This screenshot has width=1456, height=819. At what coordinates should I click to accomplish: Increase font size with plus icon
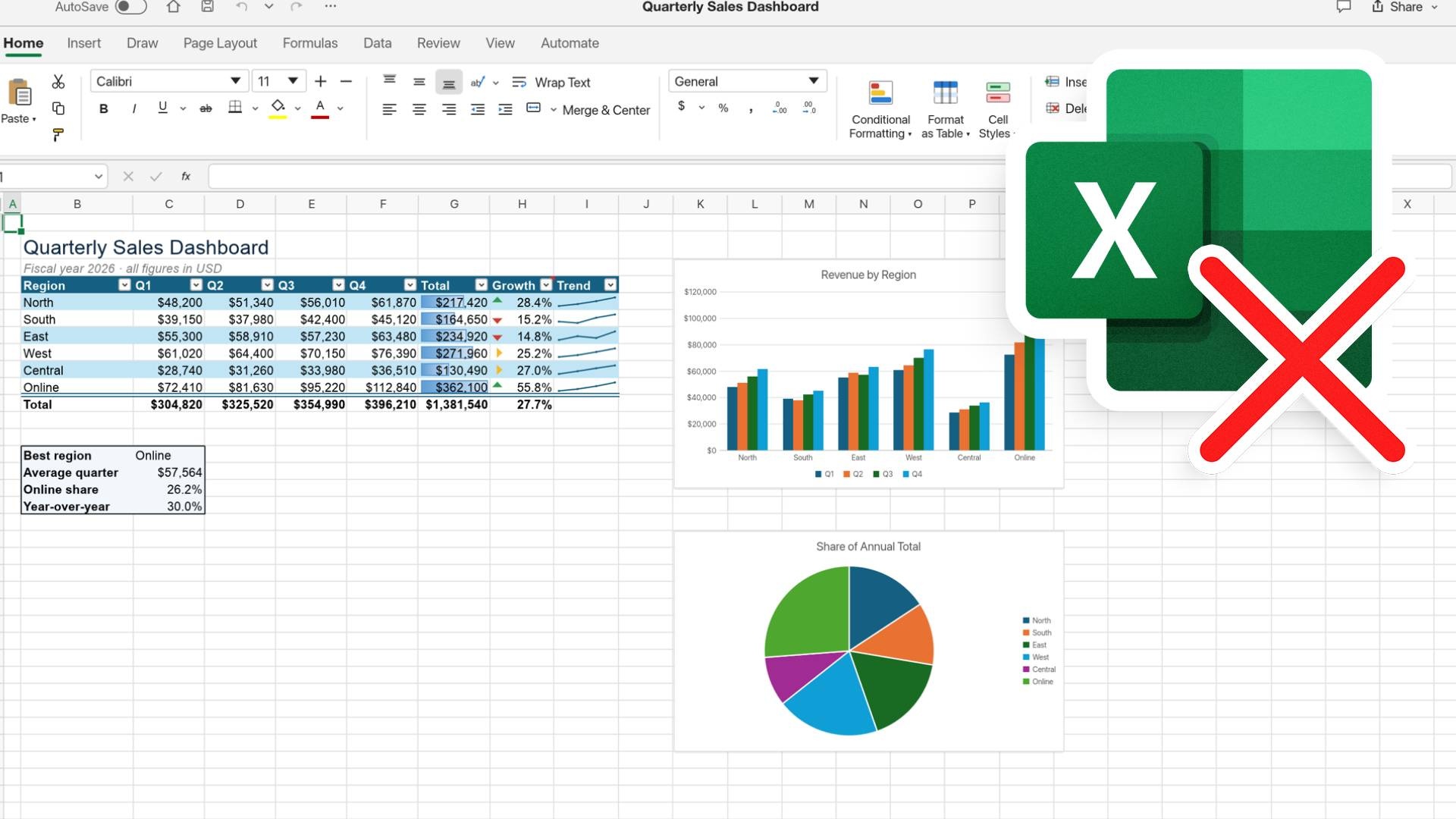click(x=321, y=81)
